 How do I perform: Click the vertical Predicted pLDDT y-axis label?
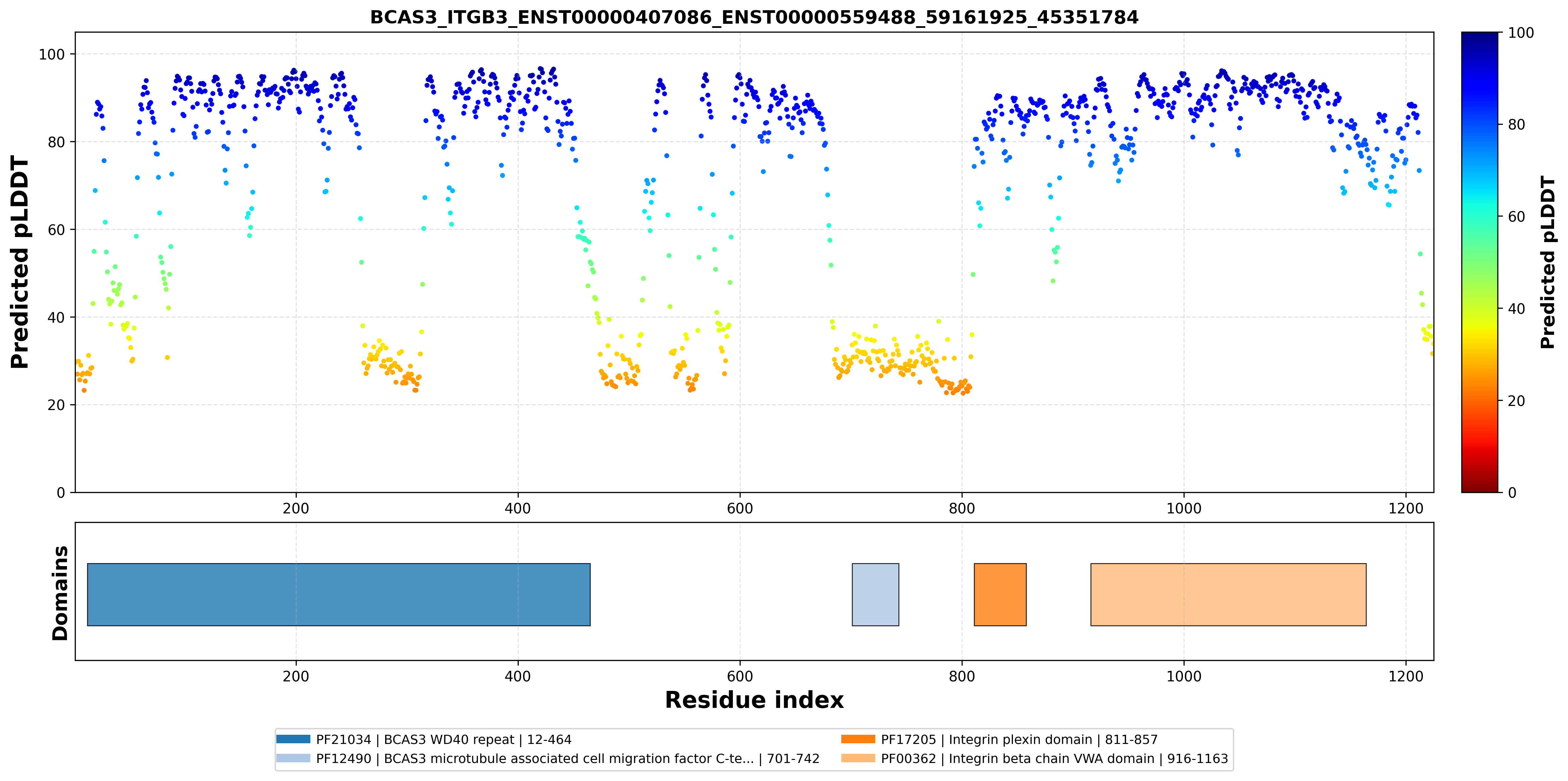[x=19, y=262]
